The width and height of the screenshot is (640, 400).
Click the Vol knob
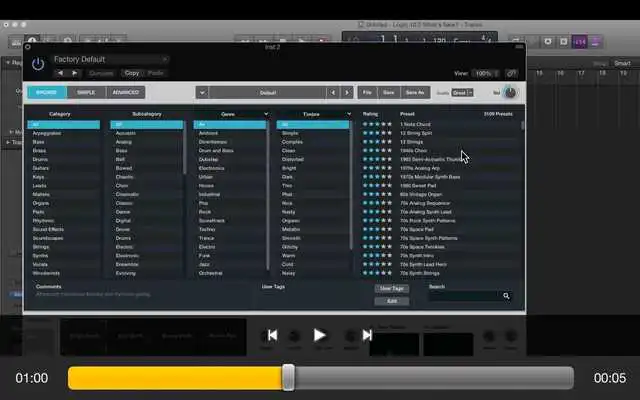click(x=510, y=92)
